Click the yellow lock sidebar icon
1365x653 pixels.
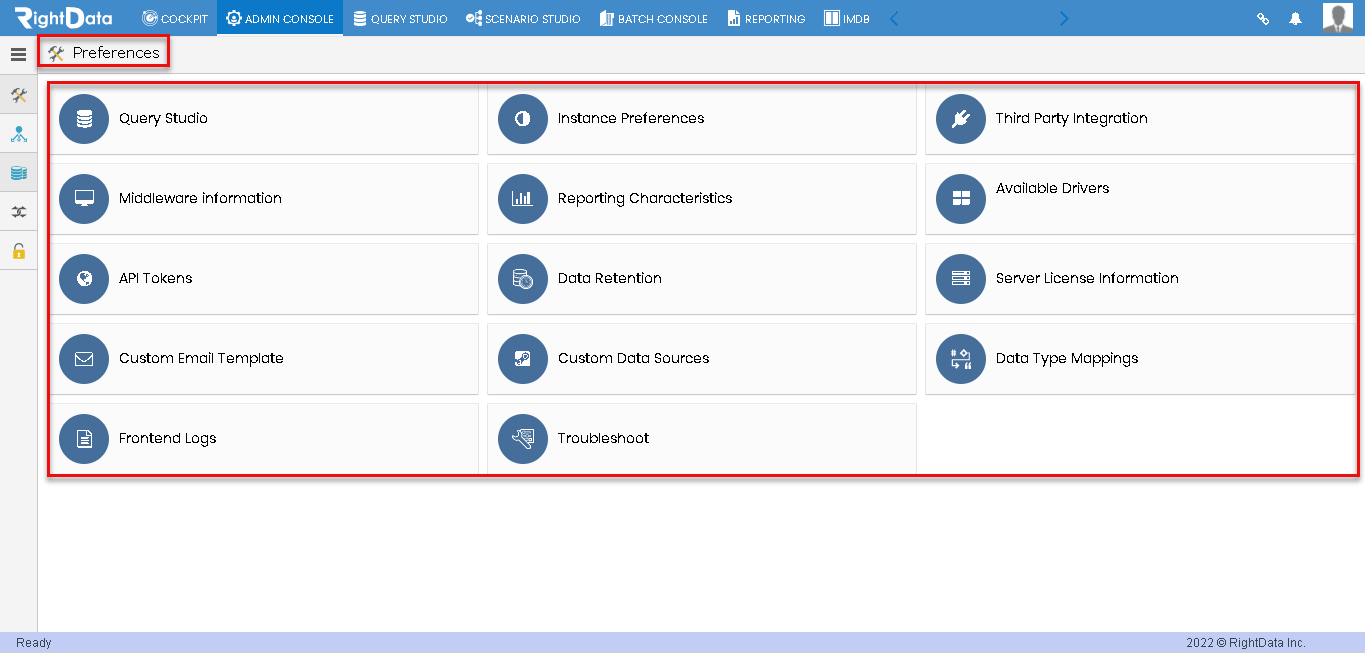[x=18, y=251]
